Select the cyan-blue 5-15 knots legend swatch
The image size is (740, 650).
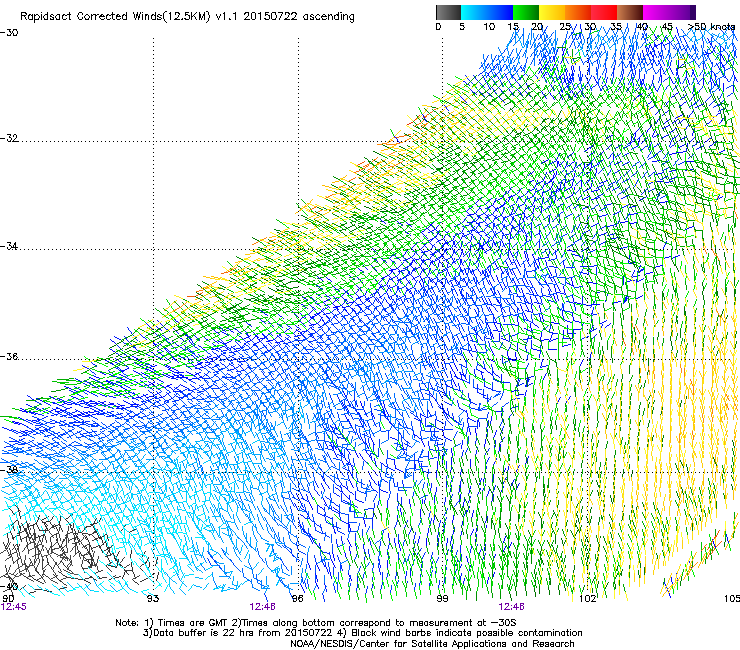point(487,12)
